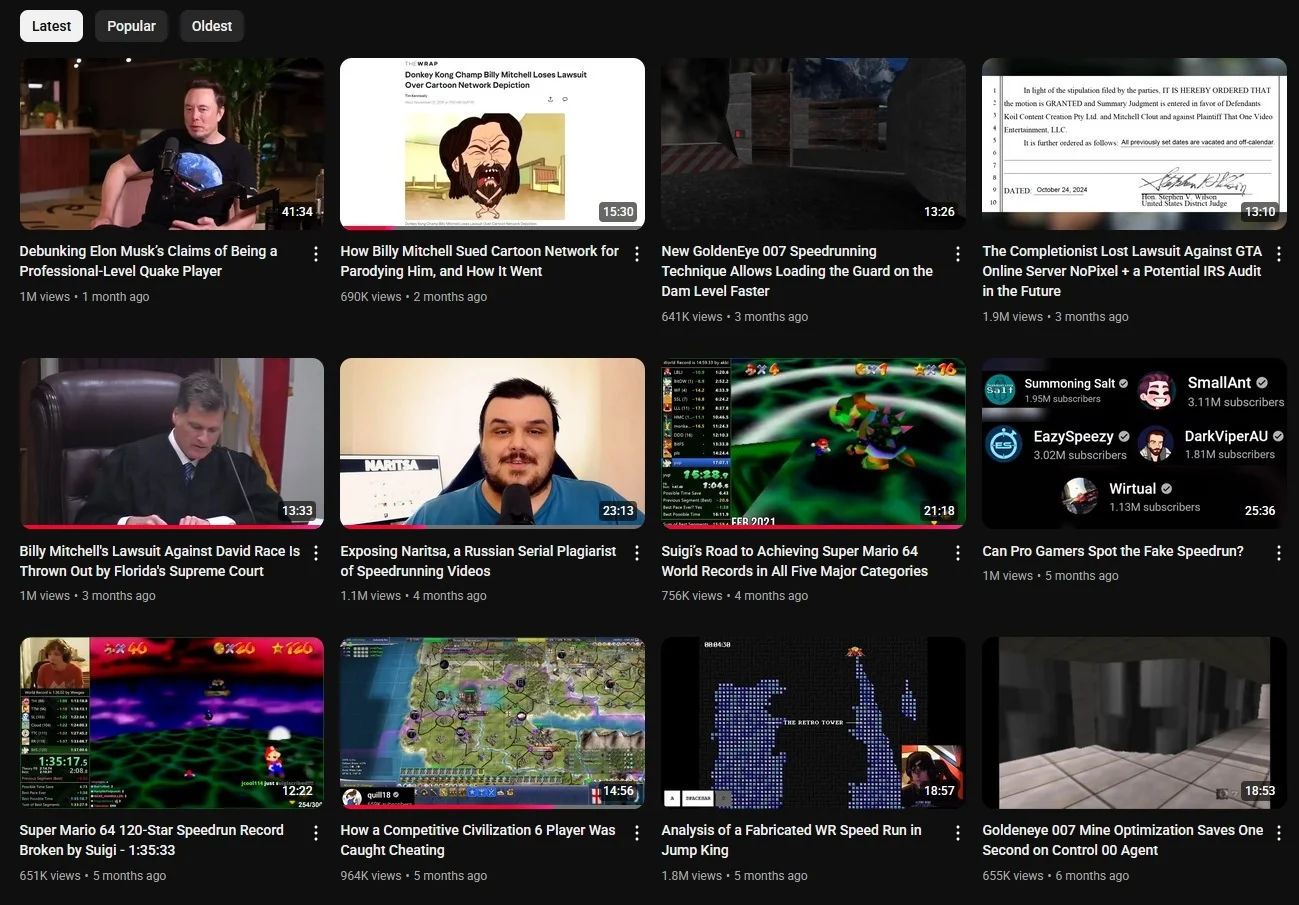Play the Goldeneye Control thumbnail, 18:53
The width and height of the screenshot is (1299, 905).
1134,723
